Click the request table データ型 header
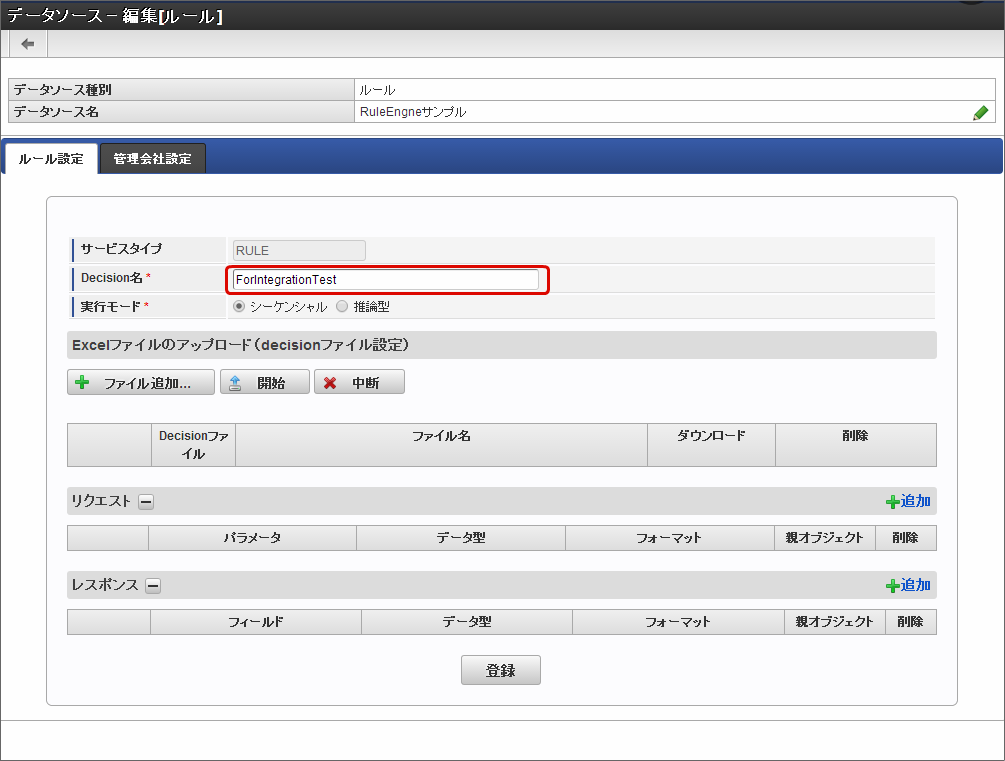This screenshot has height=761, width=1005. (461, 538)
